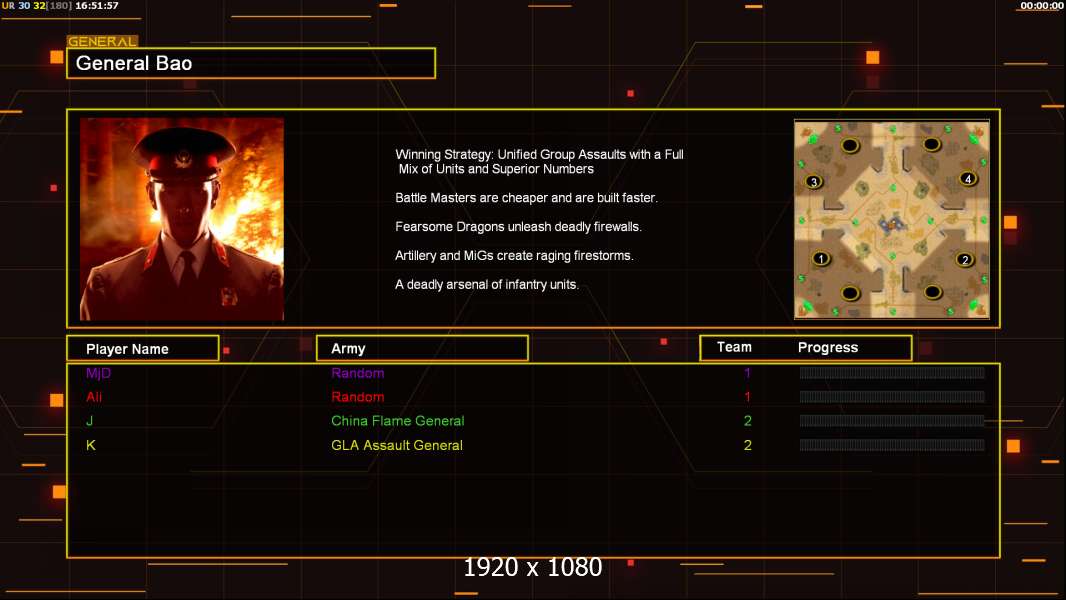
Task: Click the Team header label
Action: coord(734,347)
